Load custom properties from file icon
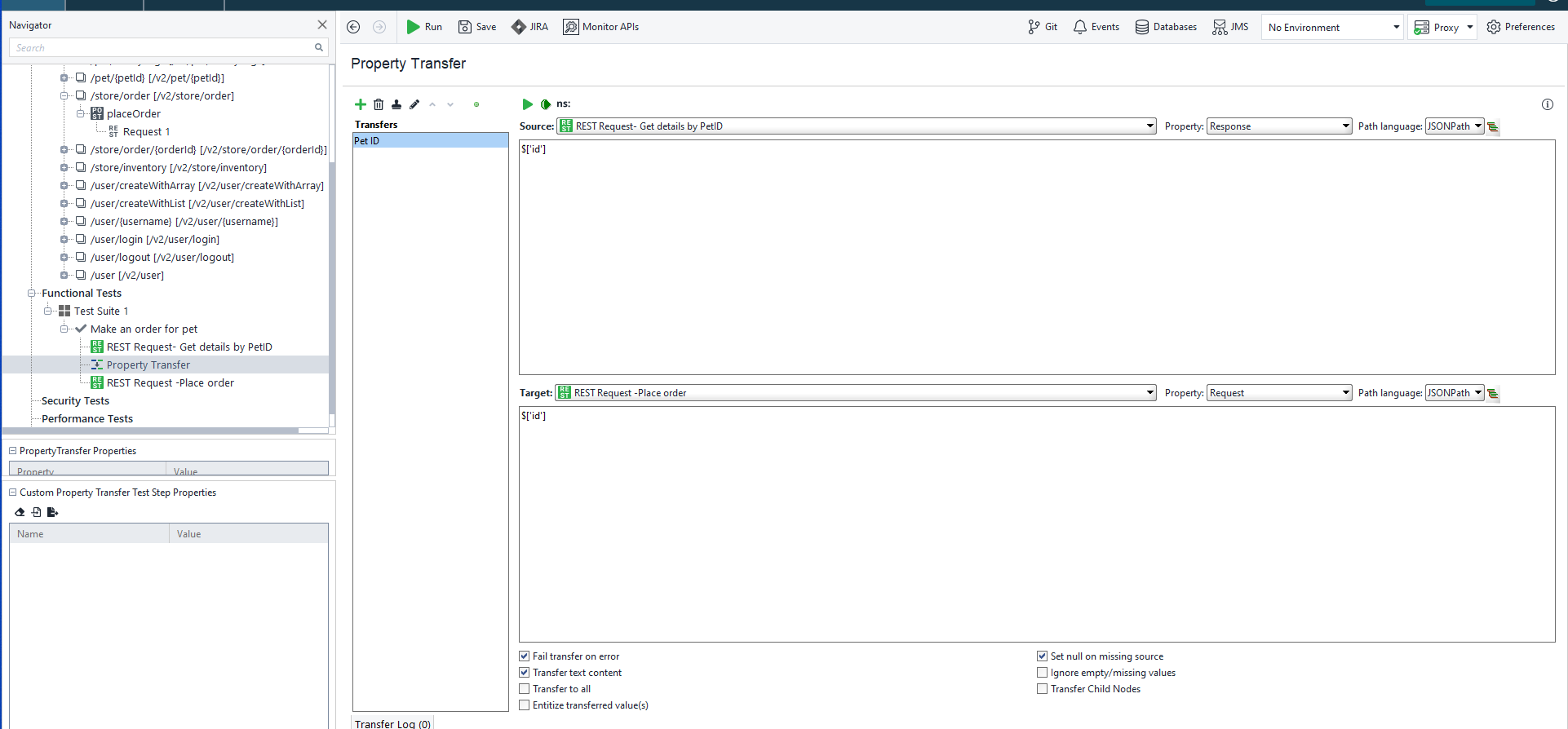This screenshot has height=729, width=1568. pos(36,512)
